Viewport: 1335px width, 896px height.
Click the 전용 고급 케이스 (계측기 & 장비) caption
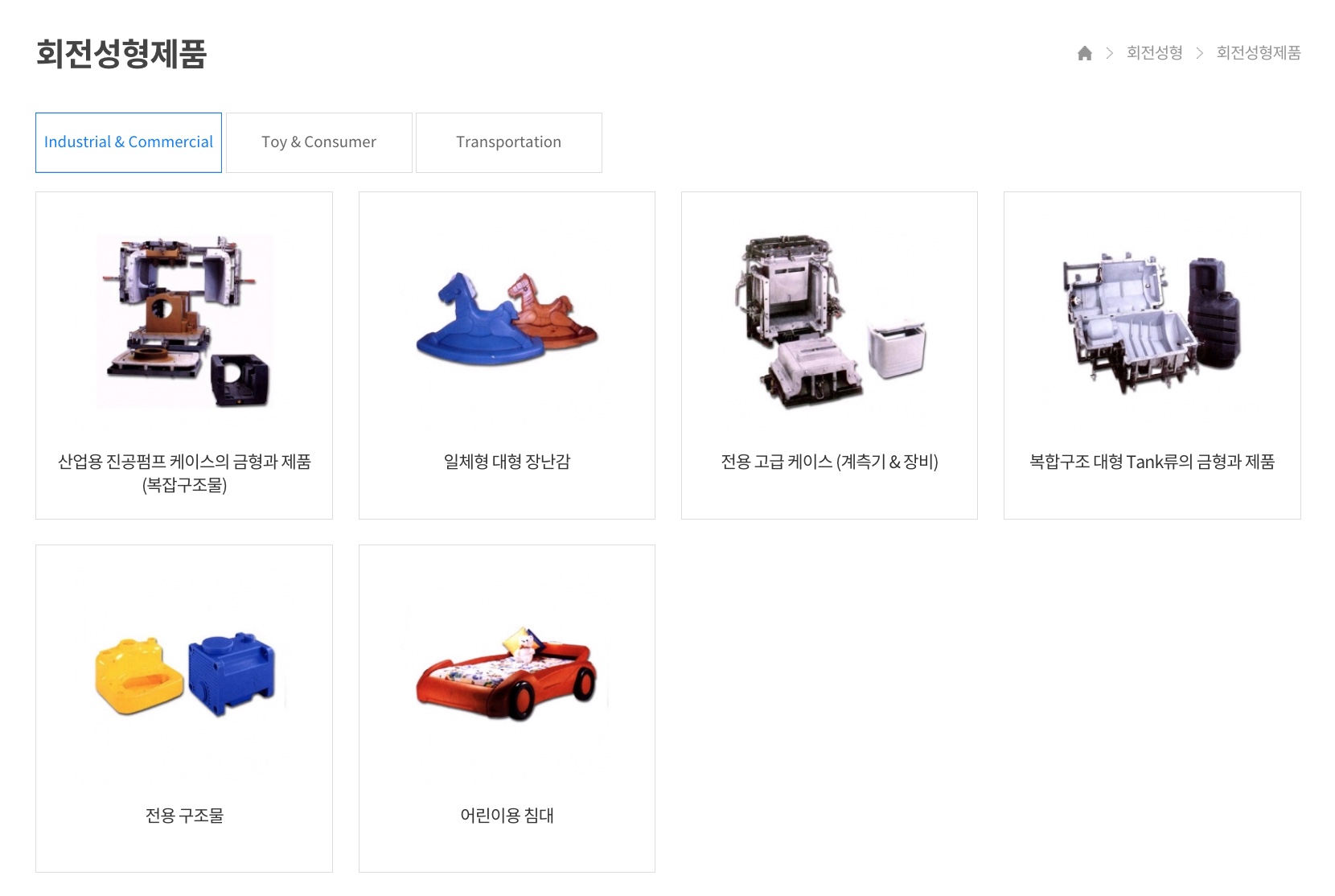coord(829,462)
